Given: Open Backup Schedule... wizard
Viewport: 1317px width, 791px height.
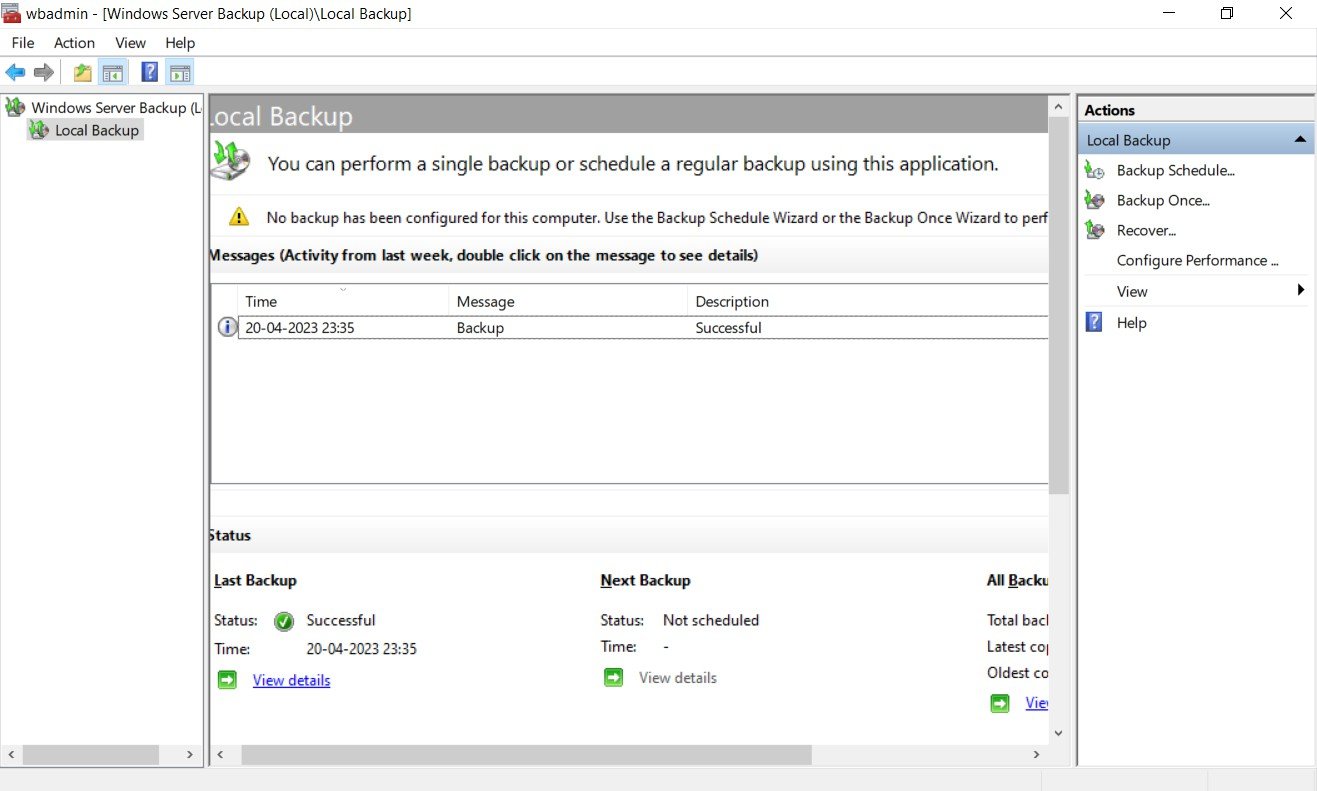Looking at the screenshot, I should click(1176, 171).
